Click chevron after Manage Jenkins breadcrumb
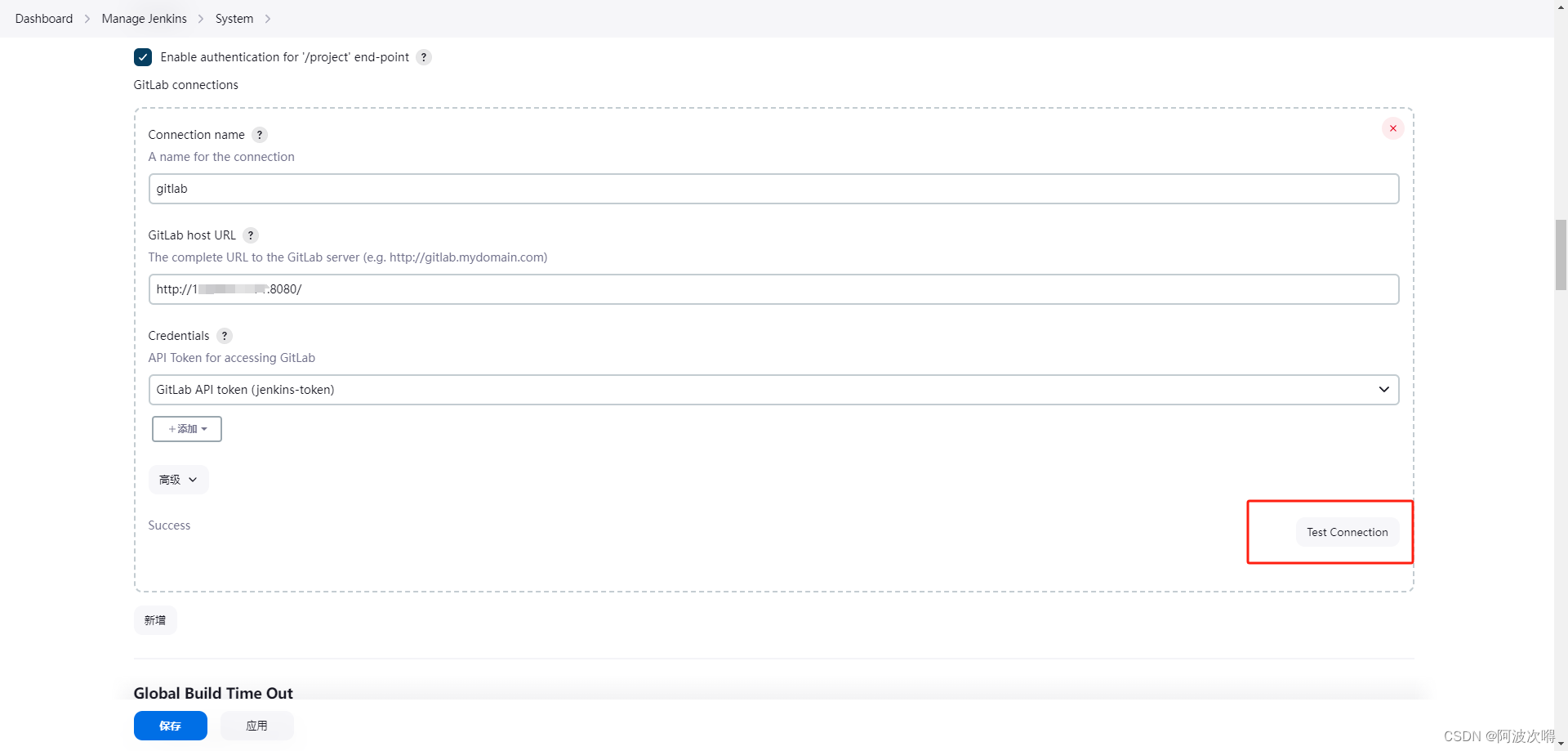Viewport: 1568px width, 751px height. [201, 19]
